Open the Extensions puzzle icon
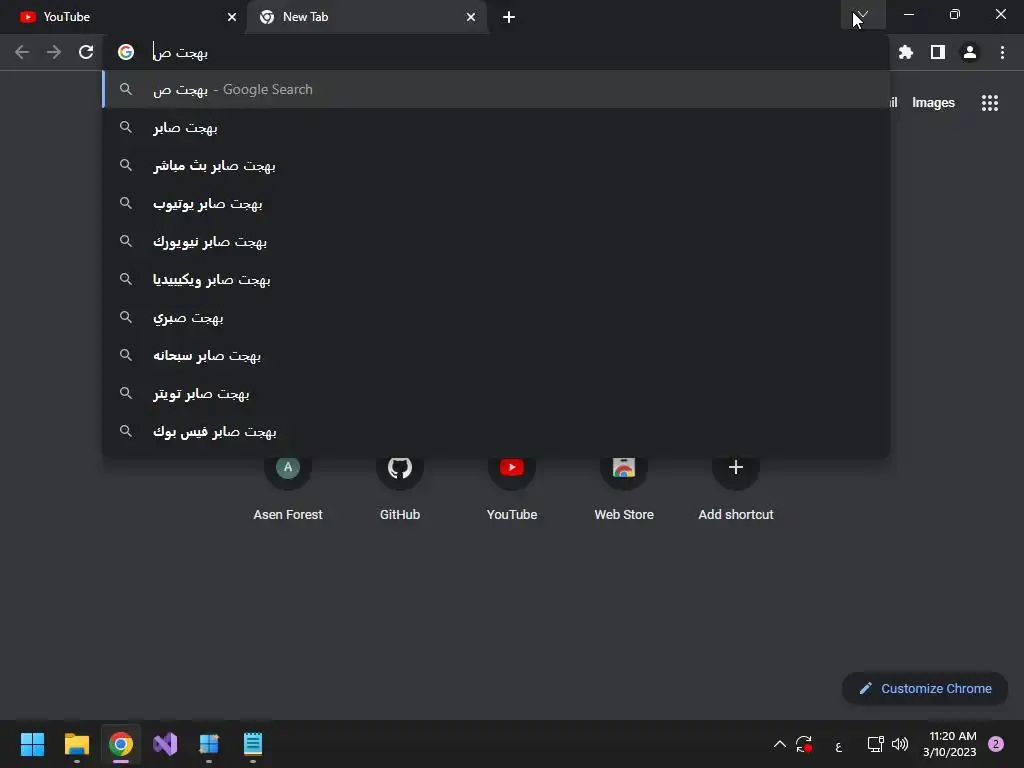Viewport: 1024px width, 768px height. (906, 52)
